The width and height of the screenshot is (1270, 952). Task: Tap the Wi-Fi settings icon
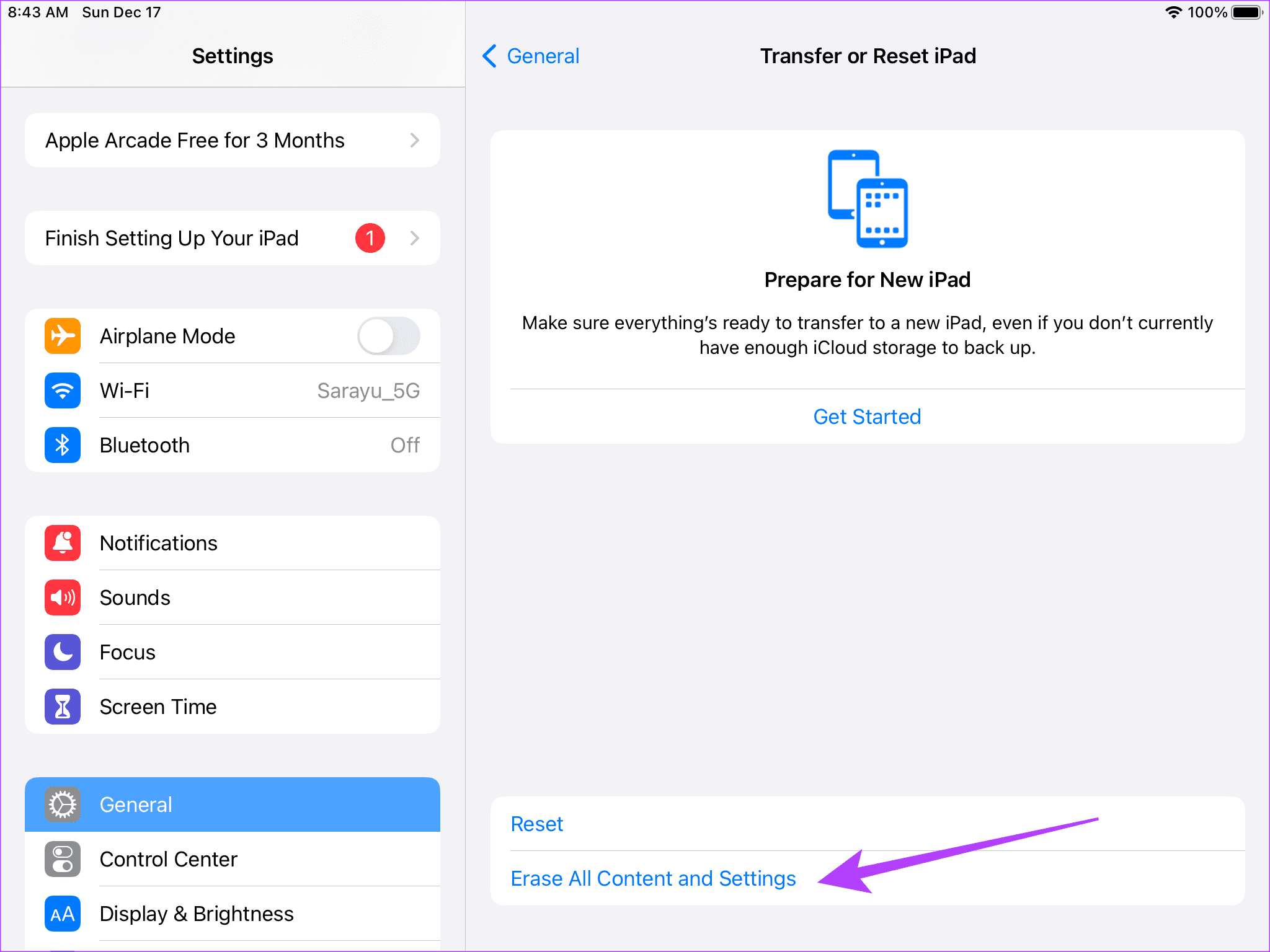62,390
